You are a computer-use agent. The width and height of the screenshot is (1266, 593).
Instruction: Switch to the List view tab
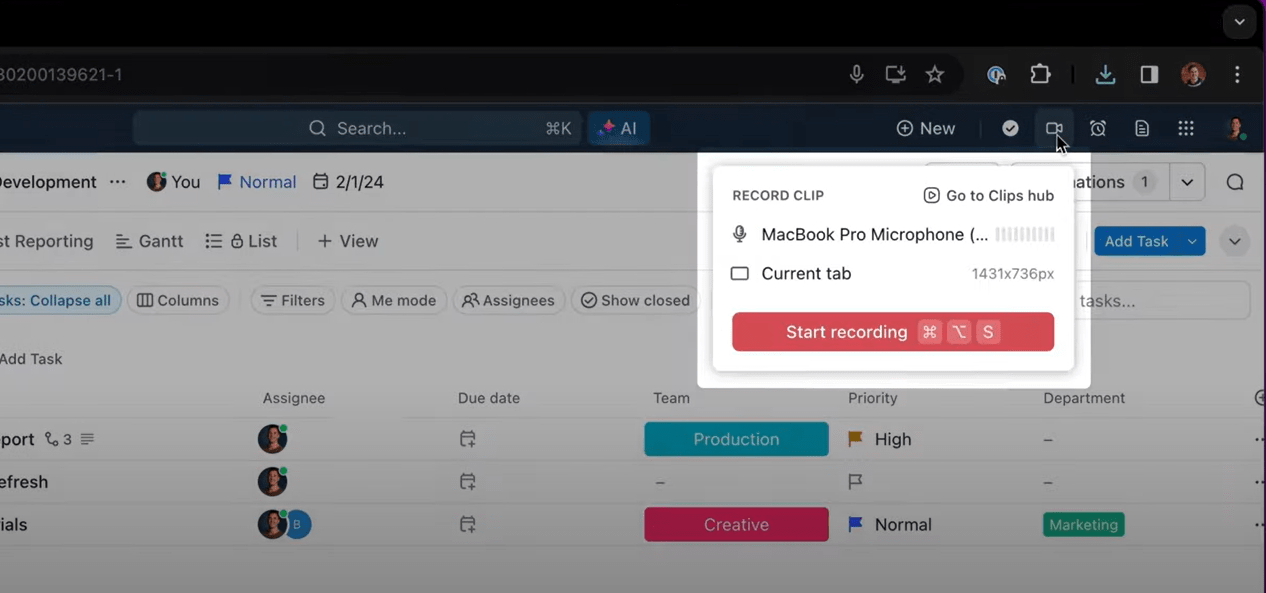[x=242, y=241]
